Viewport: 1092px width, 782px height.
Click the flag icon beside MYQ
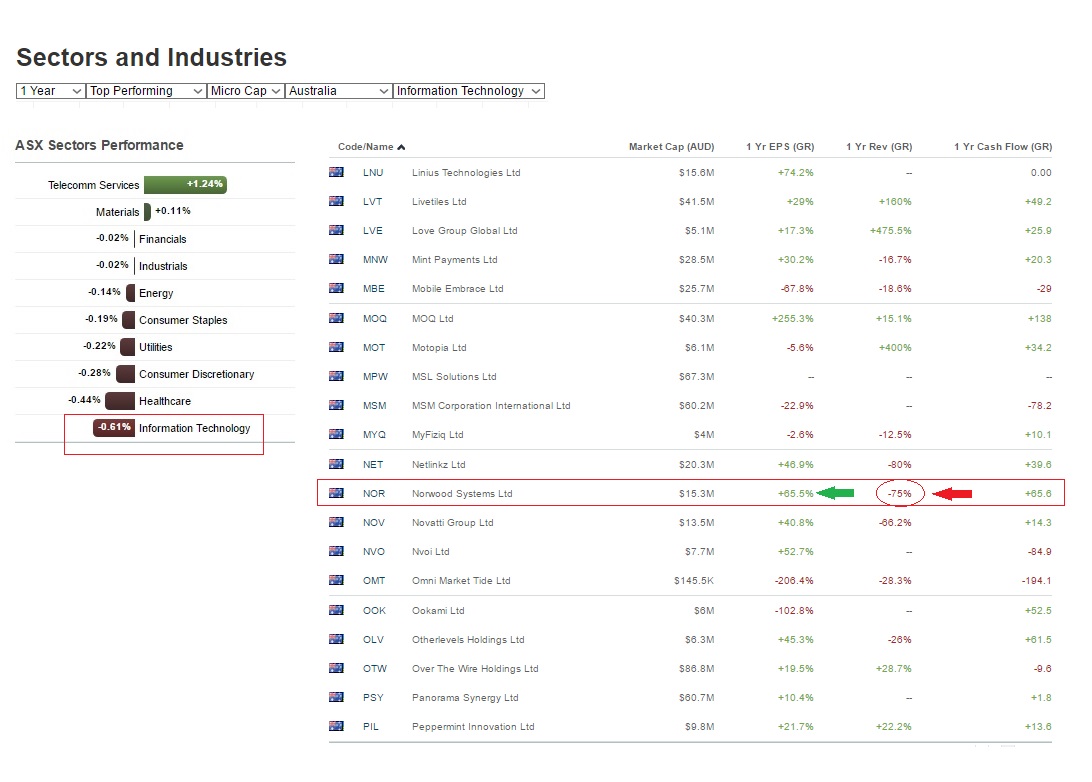pos(336,435)
